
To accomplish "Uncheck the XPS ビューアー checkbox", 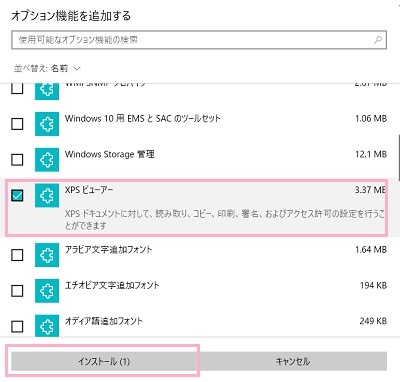I will pos(17,195).
